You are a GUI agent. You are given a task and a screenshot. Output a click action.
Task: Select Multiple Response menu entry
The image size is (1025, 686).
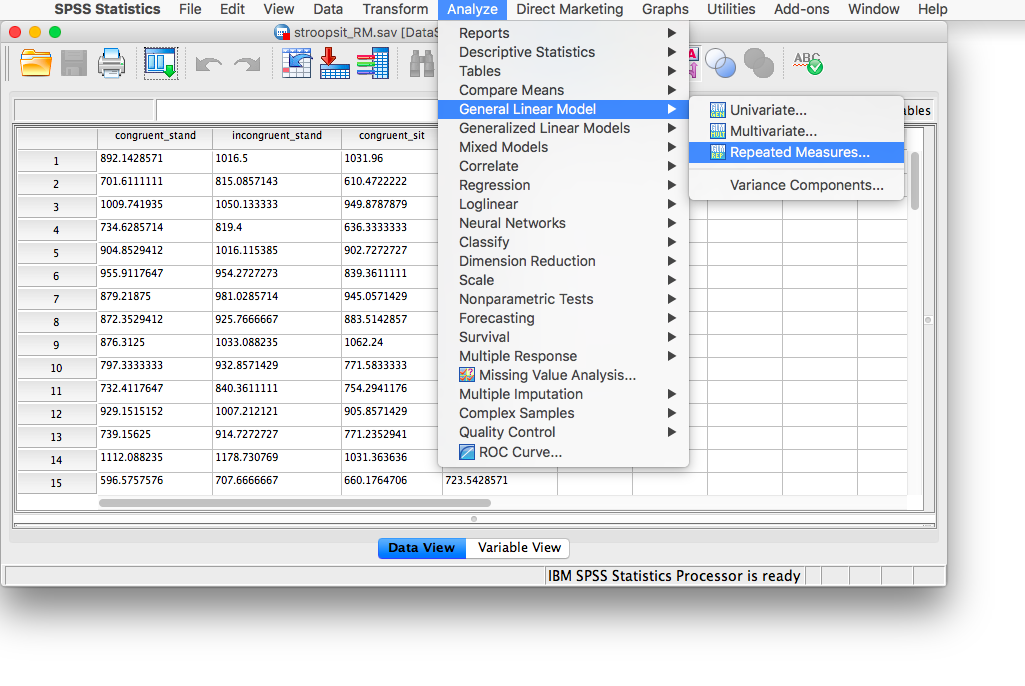tap(563, 356)
